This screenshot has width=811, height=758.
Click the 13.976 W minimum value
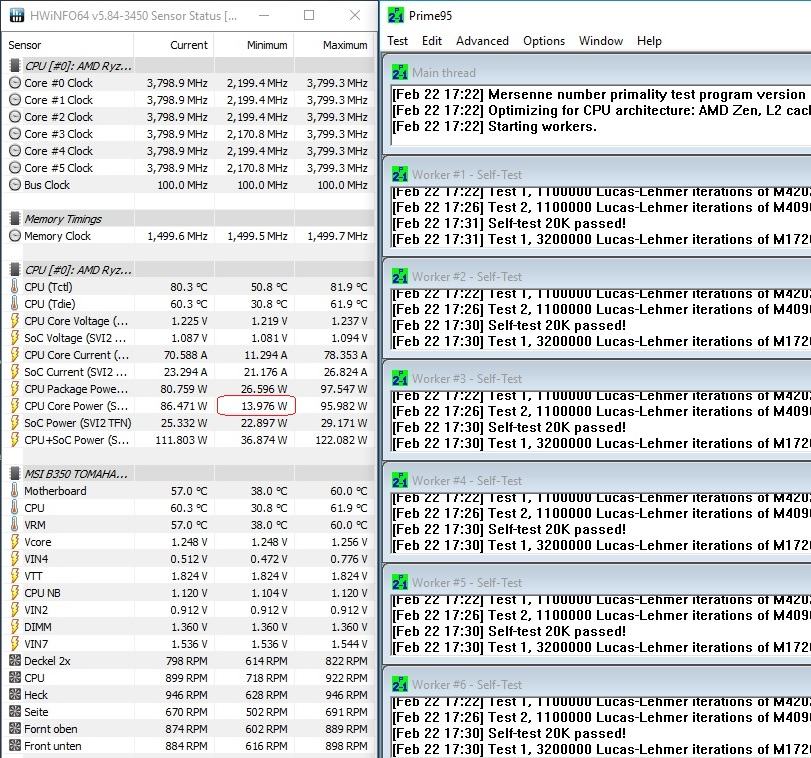(x=264, y=406)
